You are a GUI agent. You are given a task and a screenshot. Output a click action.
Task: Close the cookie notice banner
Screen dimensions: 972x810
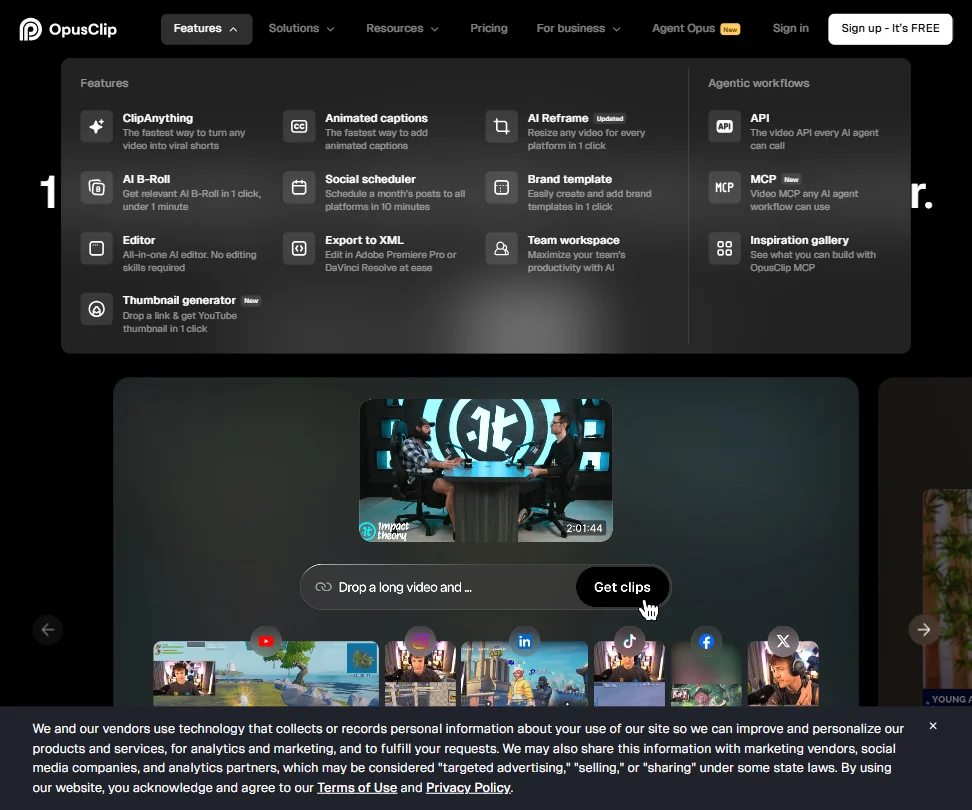click(933, 726)
